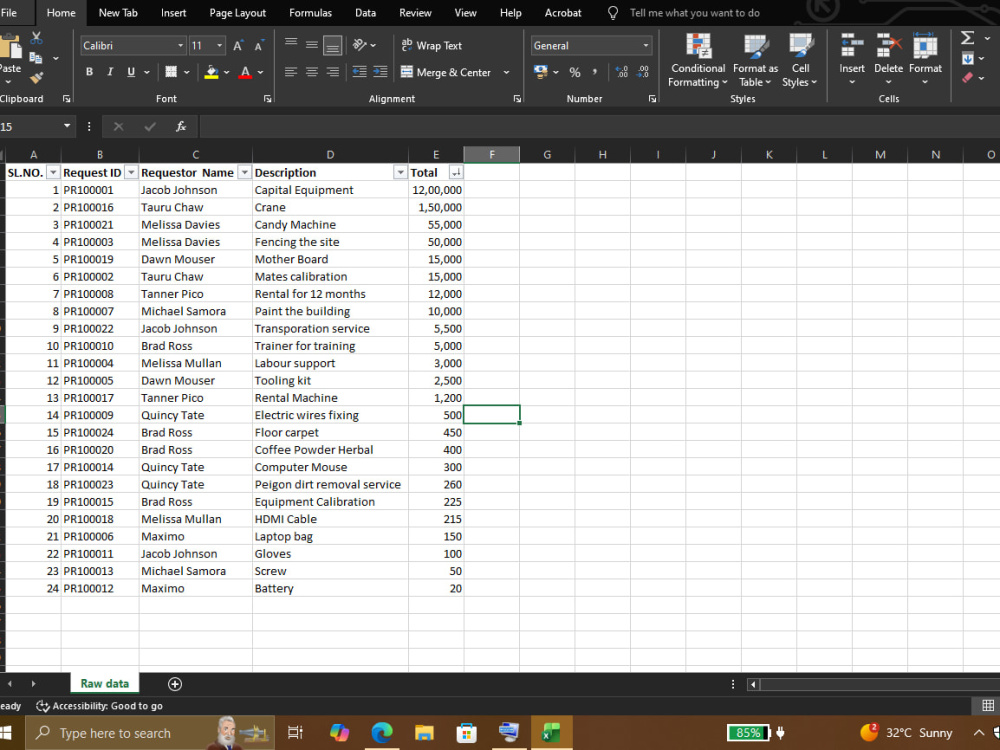Image resolution: width=1000 pixels, height=750 pixels.
Task: Click the Tell me what you want search box
Action: (695, 13)
